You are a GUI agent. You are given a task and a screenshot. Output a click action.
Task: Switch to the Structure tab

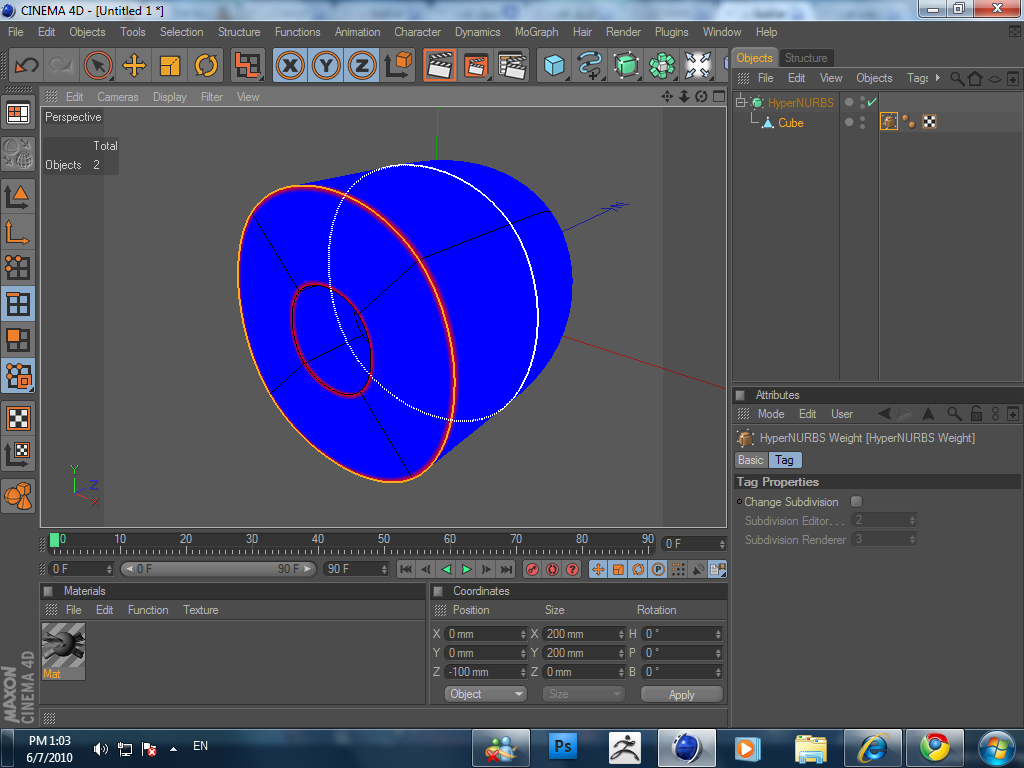tap(806, 58)
